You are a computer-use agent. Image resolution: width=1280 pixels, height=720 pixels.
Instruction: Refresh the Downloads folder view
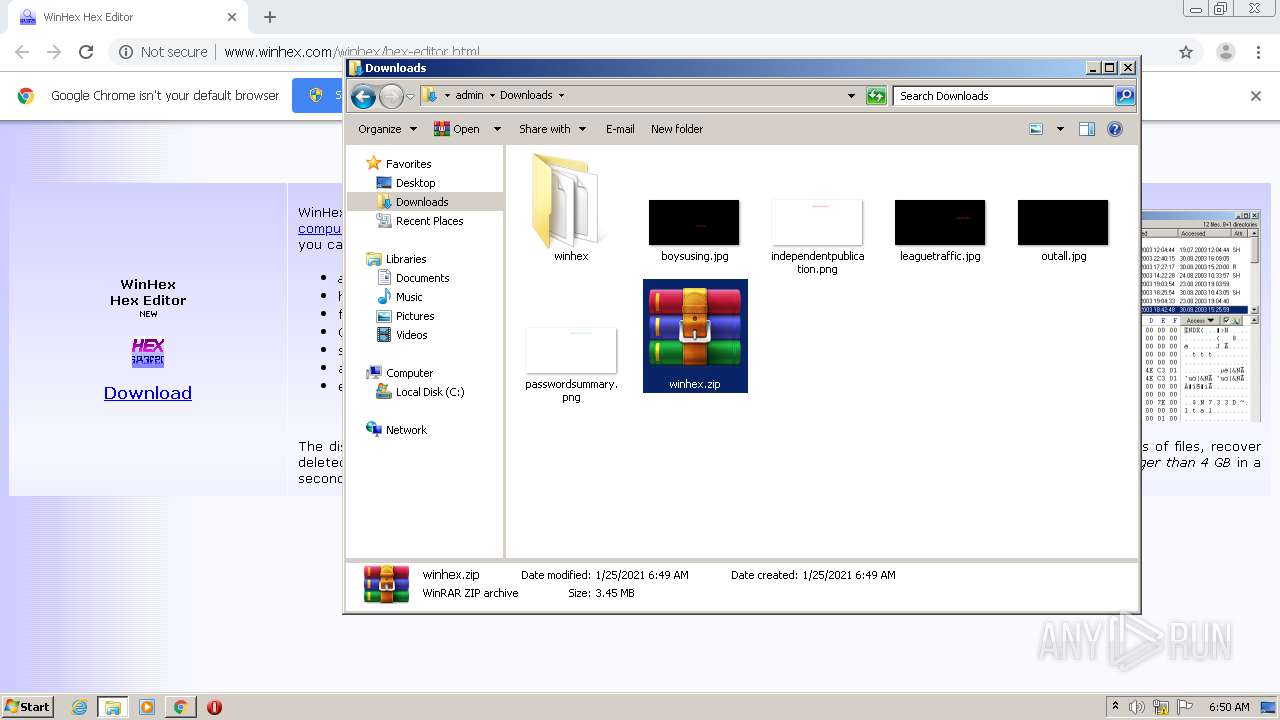coord(876,96)
